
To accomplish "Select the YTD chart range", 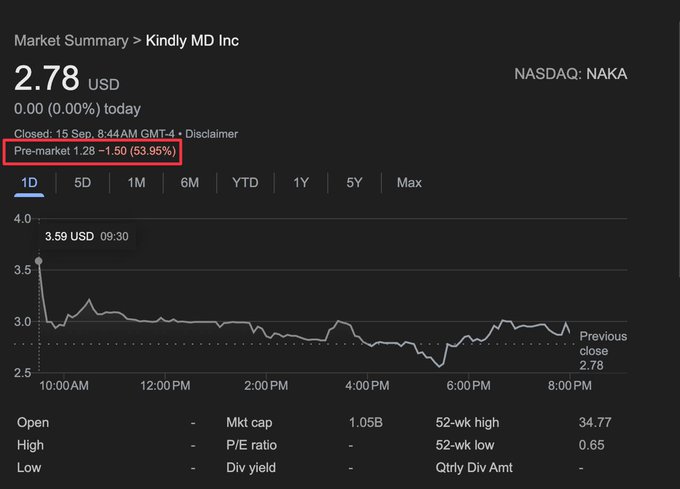I will click(x=245, y=183).
